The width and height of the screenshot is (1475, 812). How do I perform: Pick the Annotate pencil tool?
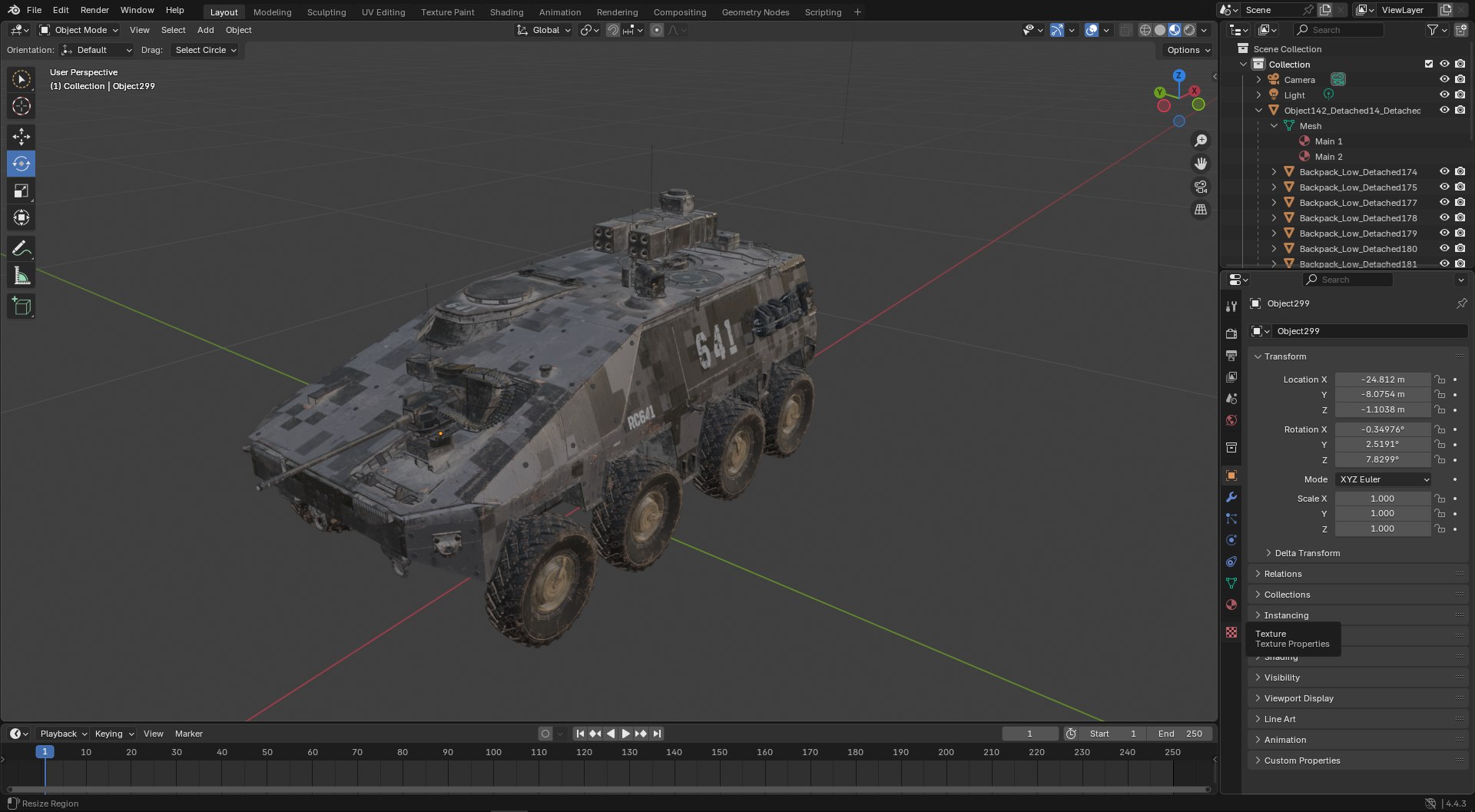22,248
